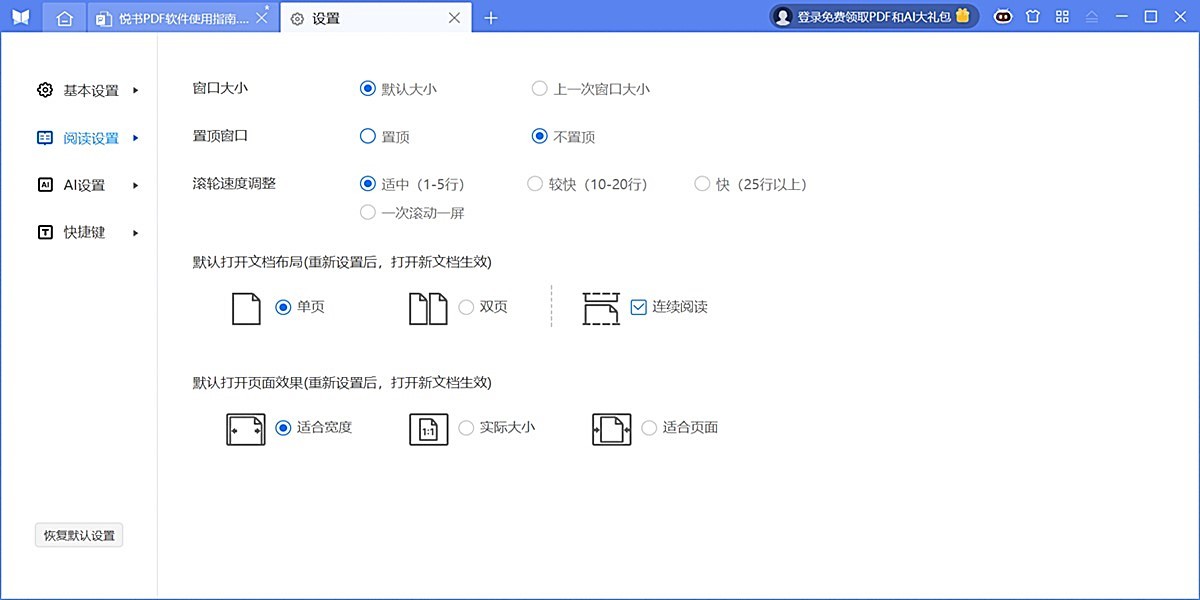The width and height of the screenshot is (1200, 600).
Task: Click the single page document icon beside 单页
Action: [245, 308]
